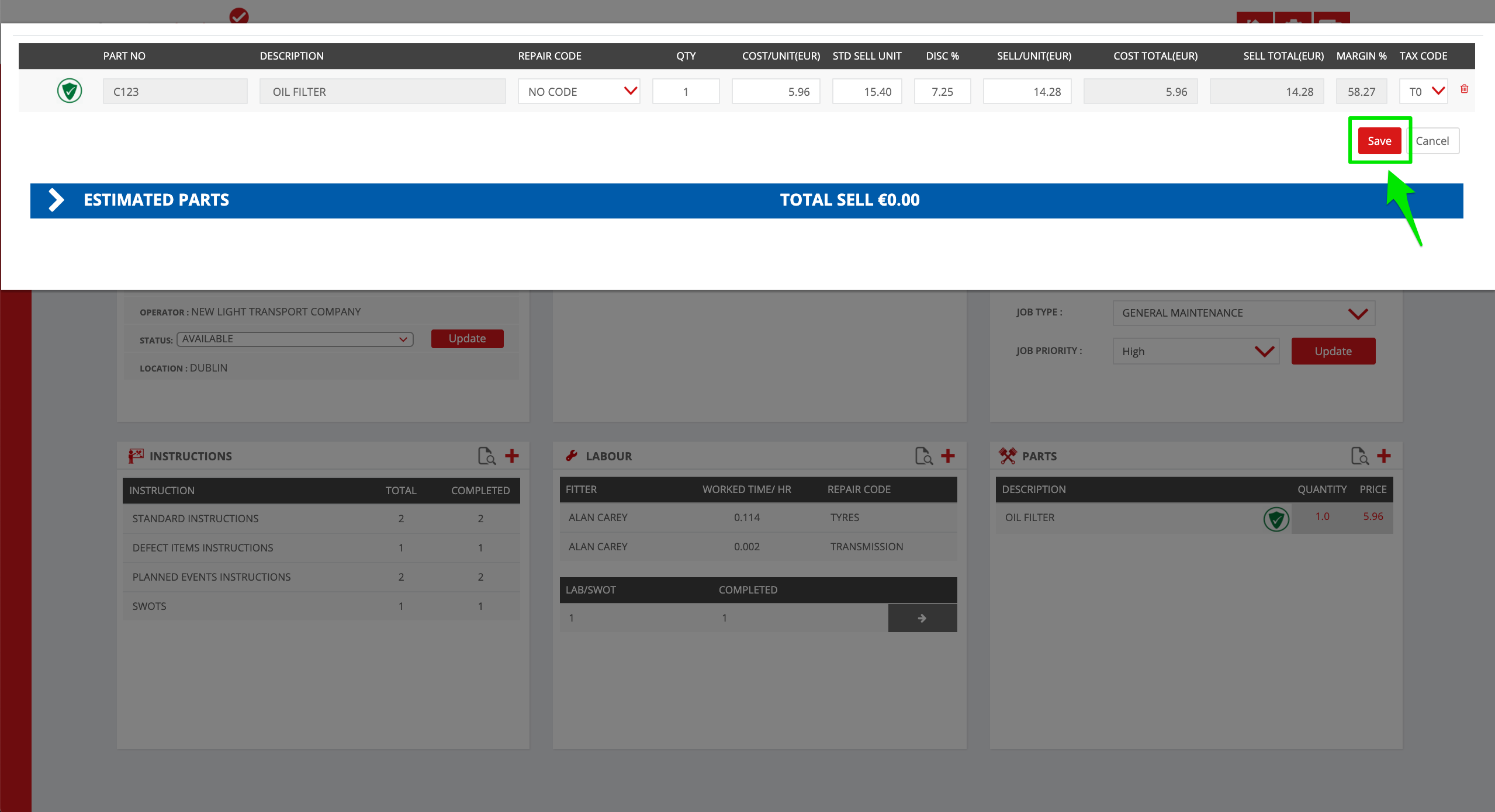Select ALAN CAREY TRANSMISSION labour row

point(758,547)
